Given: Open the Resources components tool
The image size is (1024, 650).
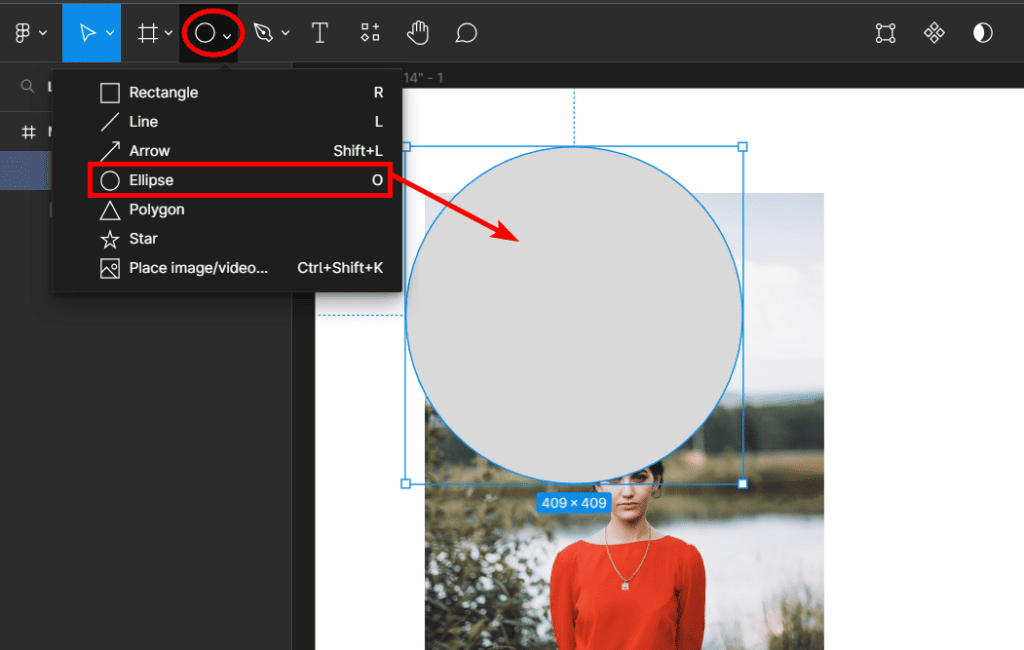Looking at the screenshot, I should tap(370, 33).
